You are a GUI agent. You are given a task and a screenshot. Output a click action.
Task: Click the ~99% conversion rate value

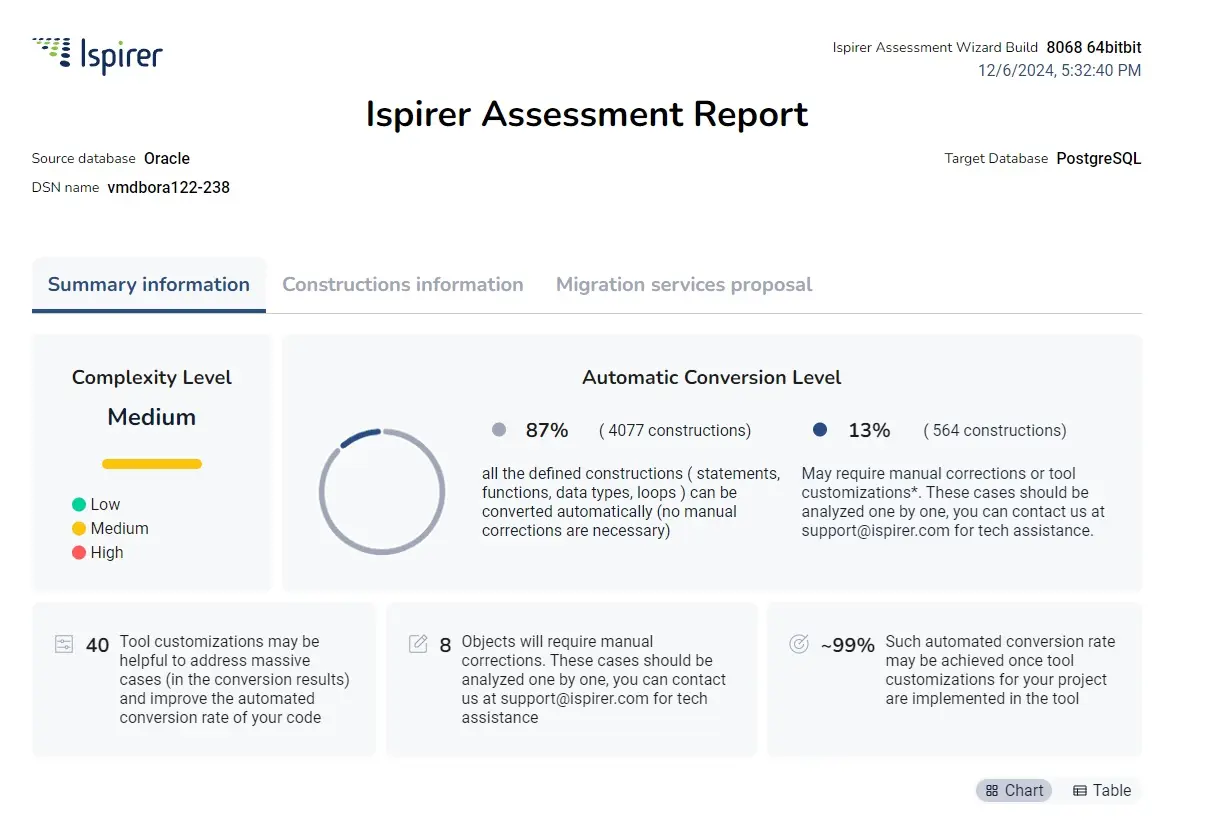coord(848,646)
